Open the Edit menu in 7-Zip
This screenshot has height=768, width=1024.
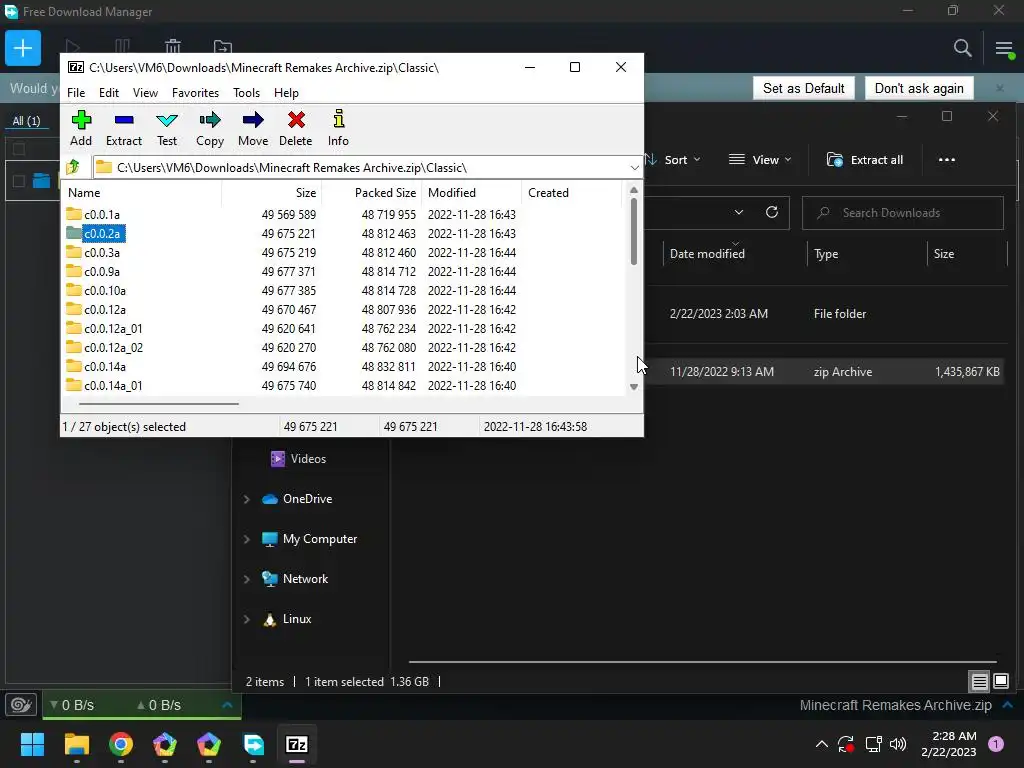(108, 93)
